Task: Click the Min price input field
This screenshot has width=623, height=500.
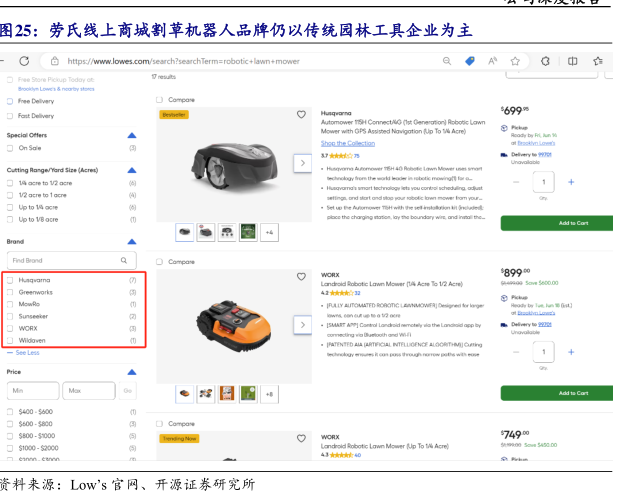Action: pos(33,391)
